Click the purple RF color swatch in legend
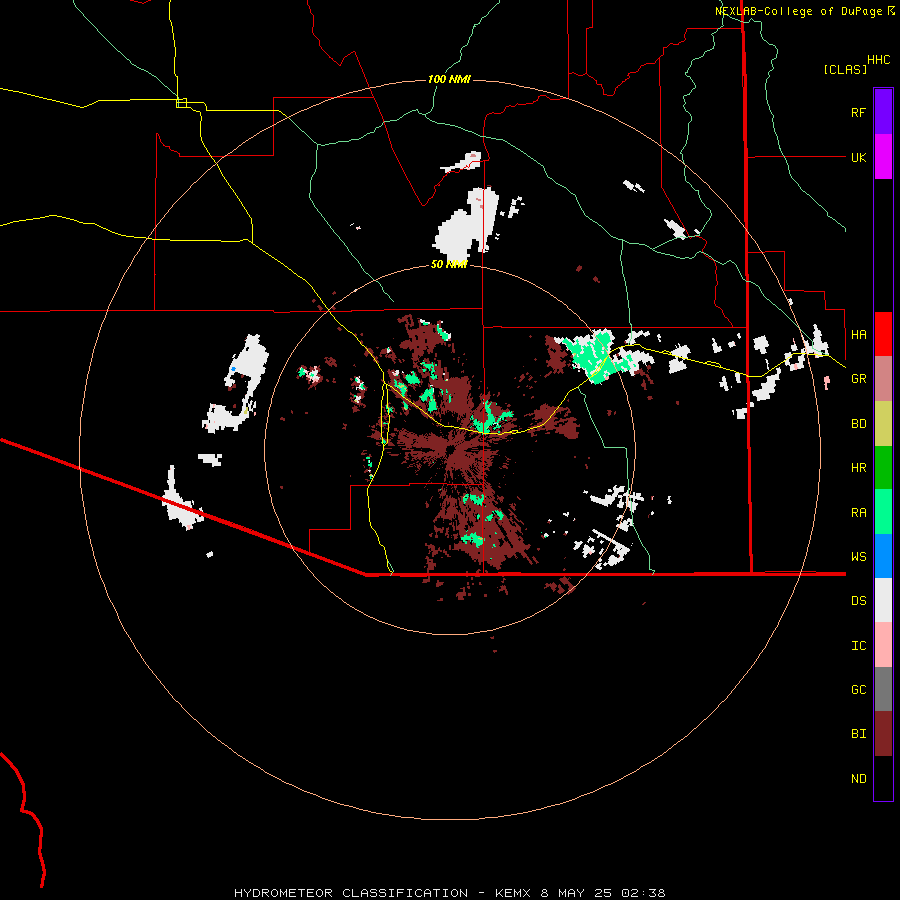The image size is (900, 900). pos(883,112)
